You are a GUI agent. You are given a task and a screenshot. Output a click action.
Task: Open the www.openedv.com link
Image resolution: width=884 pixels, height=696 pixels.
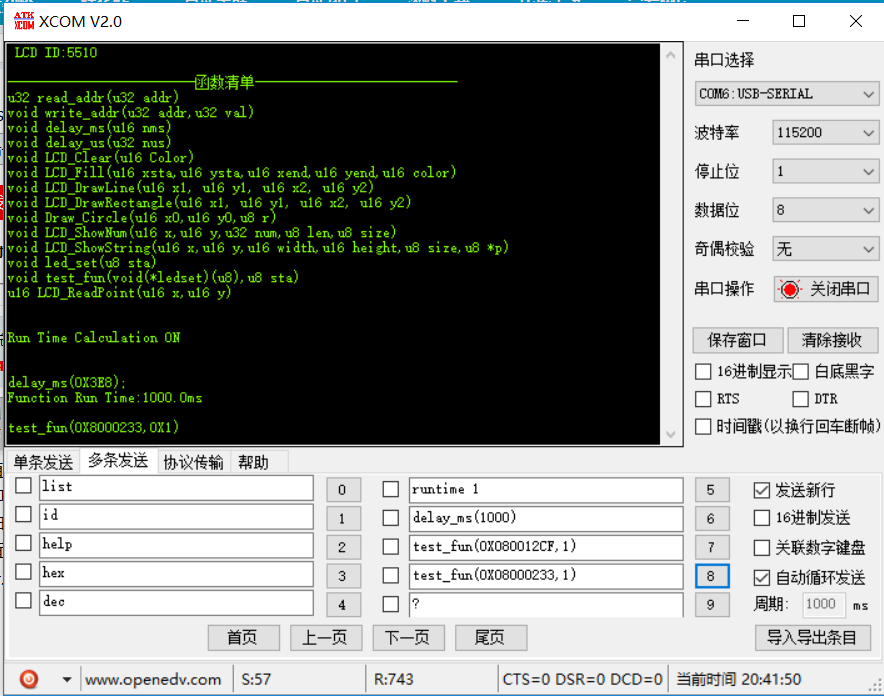click(x=153, y=680)
